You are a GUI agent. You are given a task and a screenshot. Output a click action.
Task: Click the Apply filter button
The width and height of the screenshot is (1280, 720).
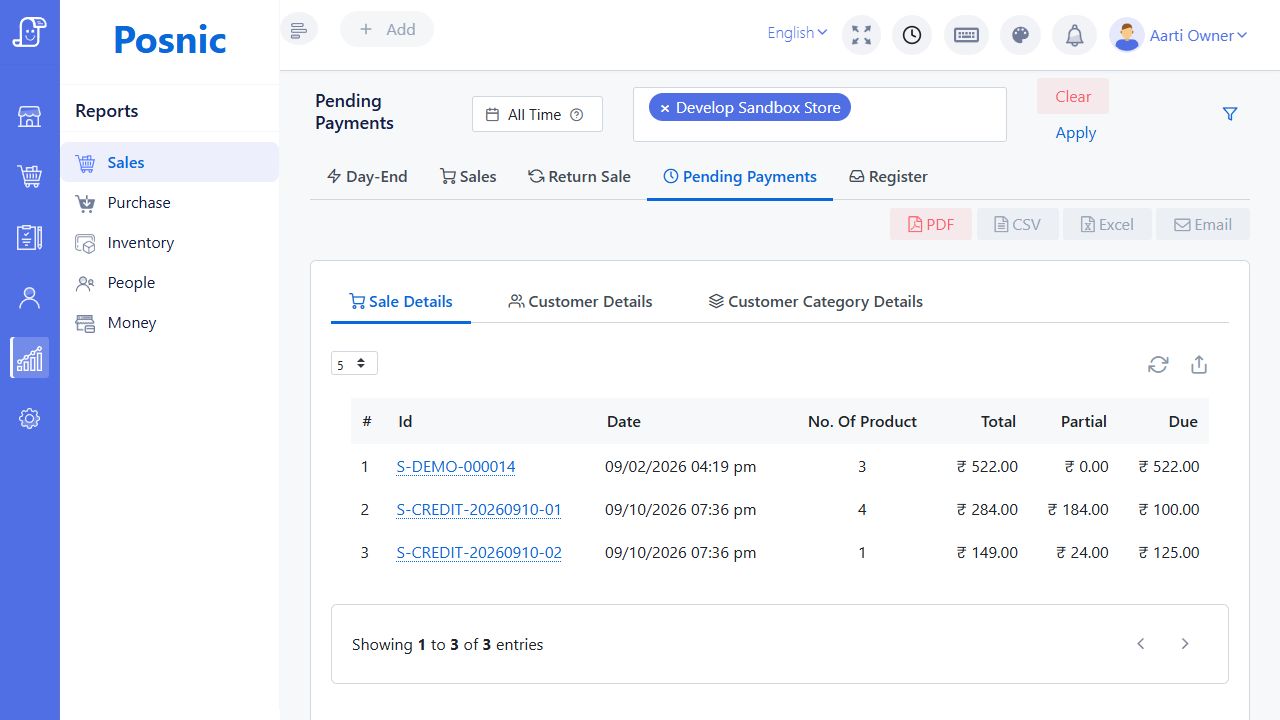1076,133
